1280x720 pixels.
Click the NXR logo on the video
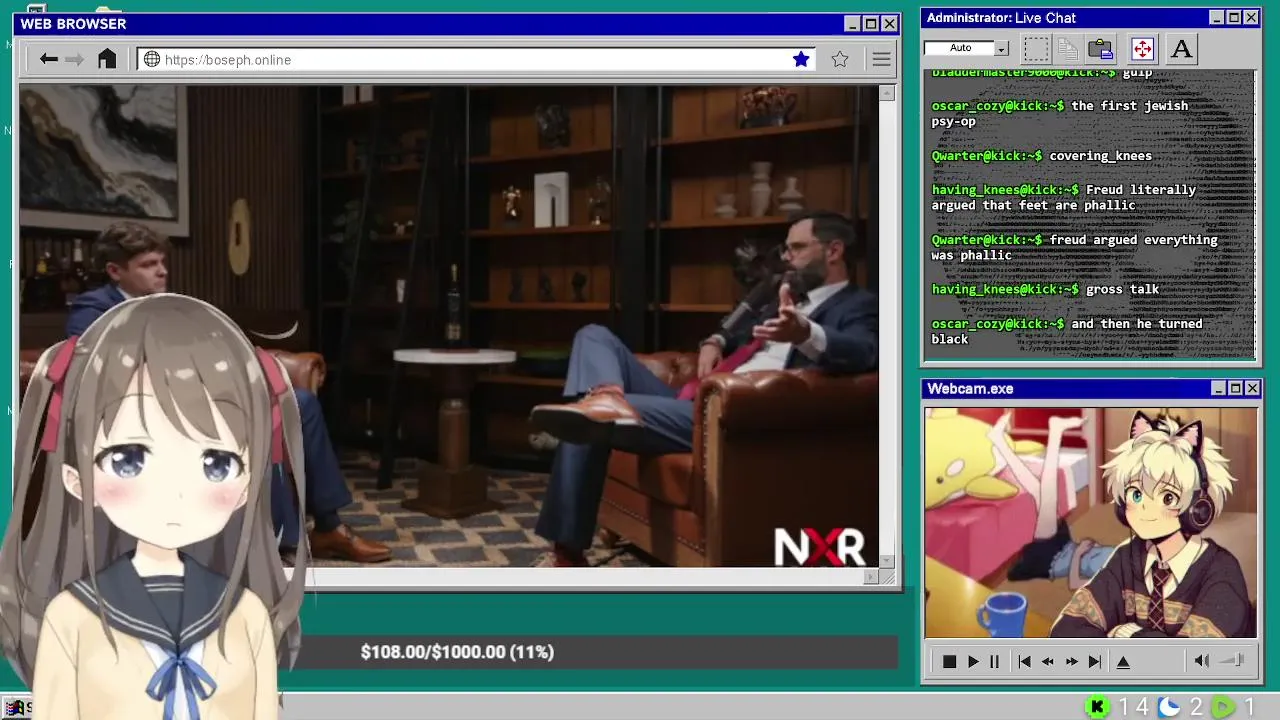820,547
